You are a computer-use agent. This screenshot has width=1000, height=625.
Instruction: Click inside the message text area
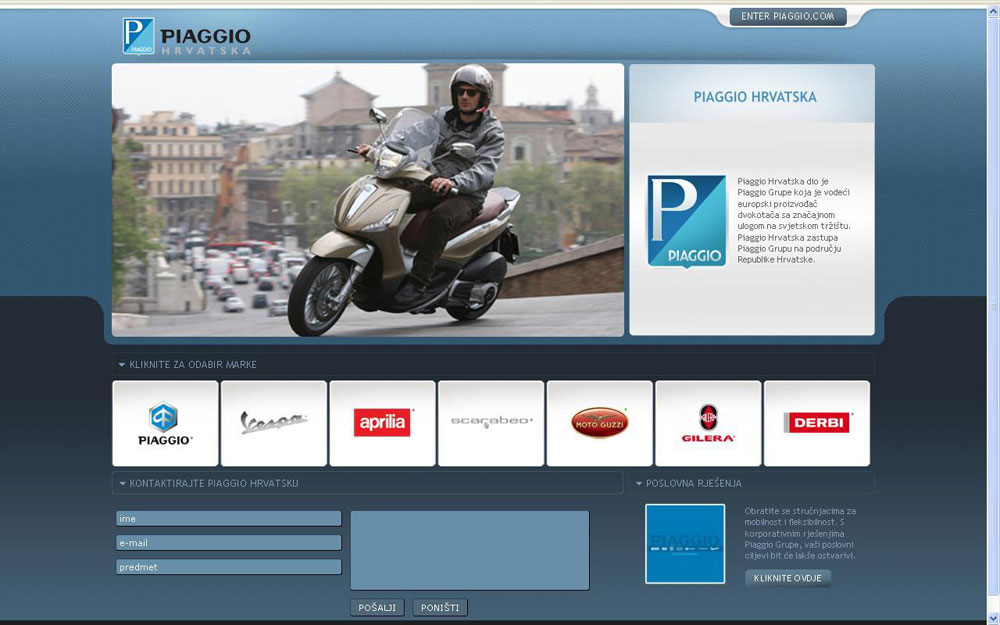pos(470,550)
